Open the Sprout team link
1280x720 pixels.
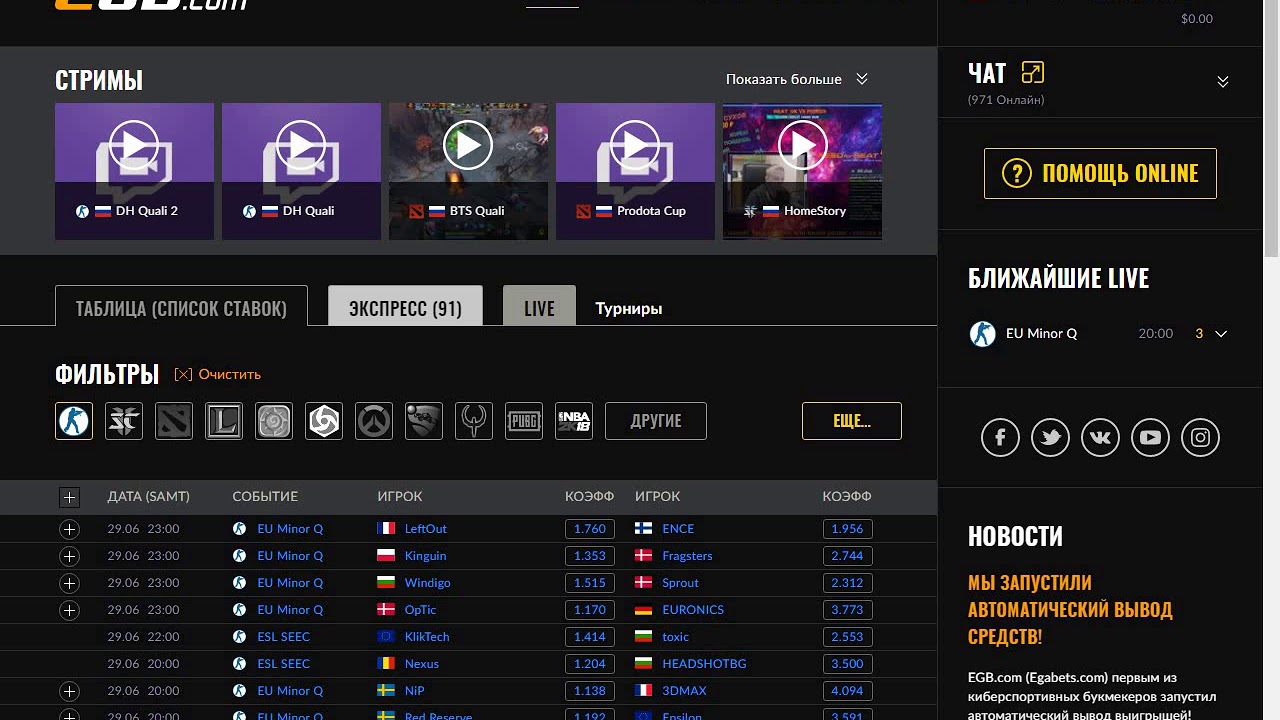click(680, 583)
